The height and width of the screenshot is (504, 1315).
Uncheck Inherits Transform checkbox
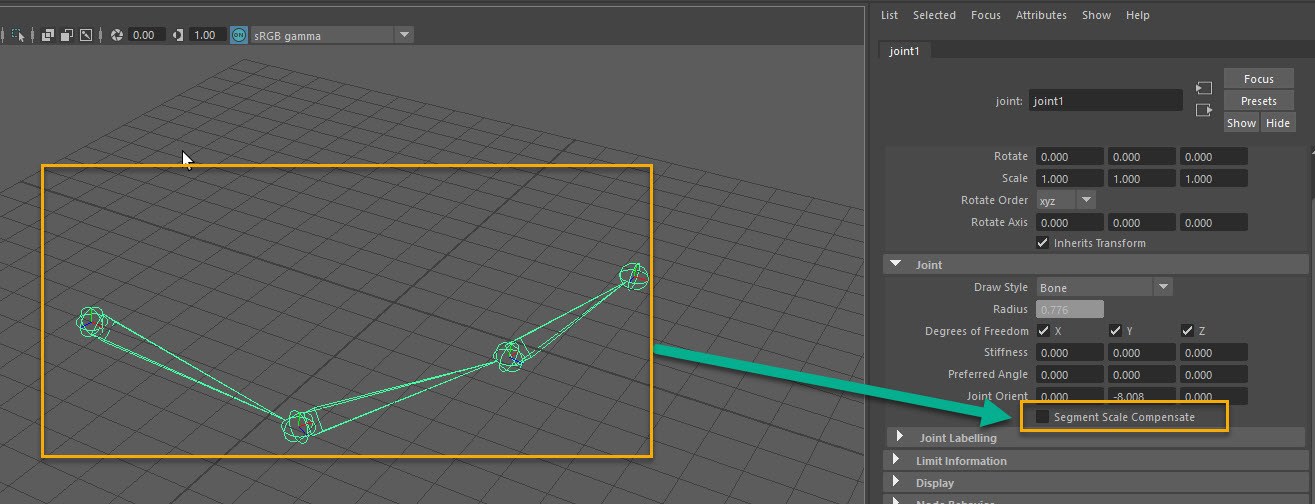pos(1044,243)
